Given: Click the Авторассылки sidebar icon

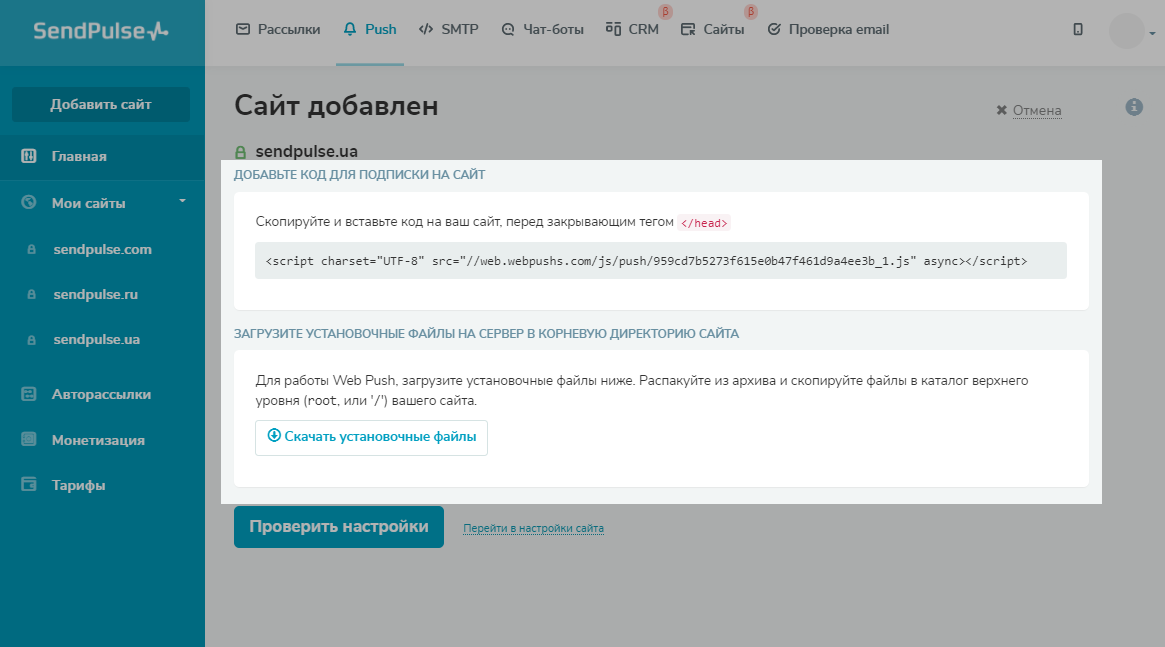Looking at the screenshot, I should pos(29,394).
